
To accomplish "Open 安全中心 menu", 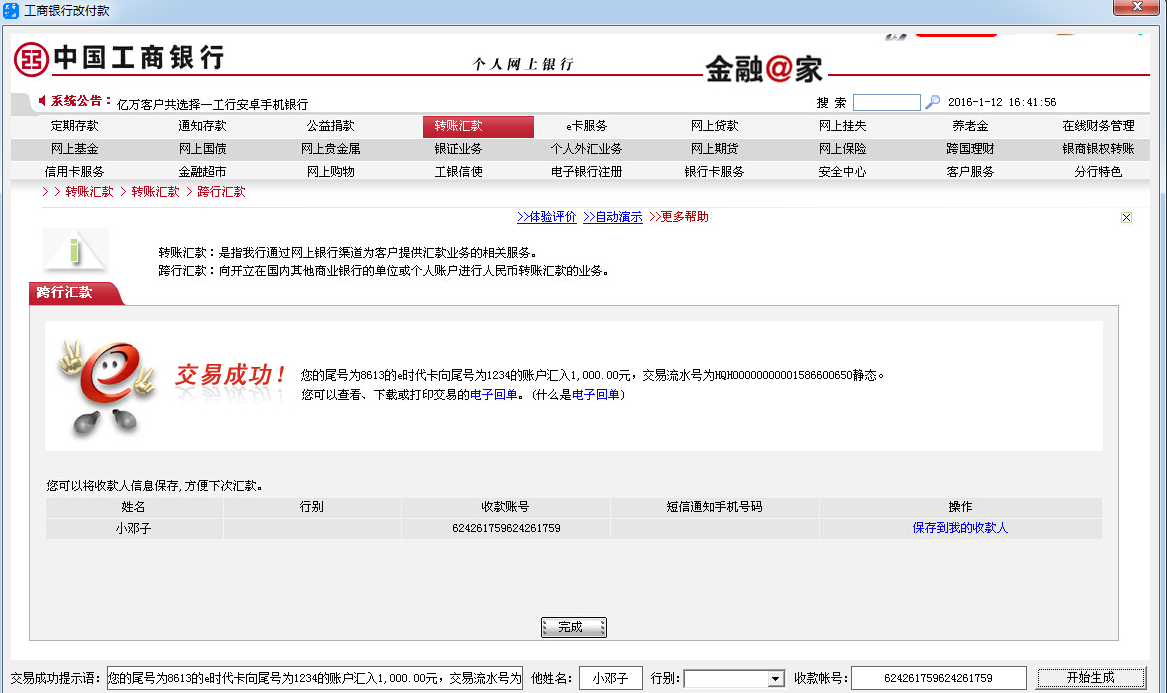I will point(843,171).
